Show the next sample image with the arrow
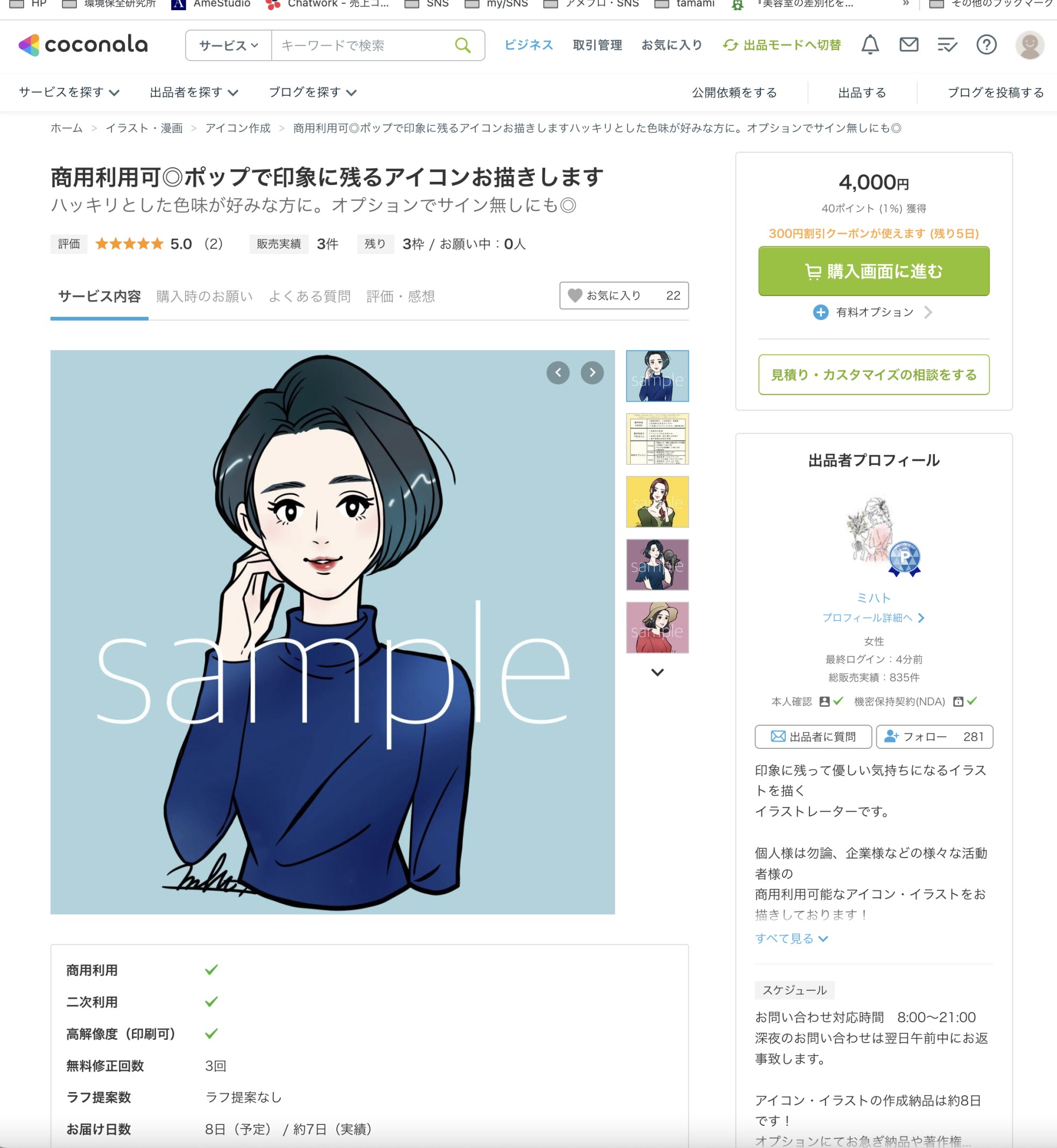The width and height of the screenshot is (1057, 1148). pos(592,373)
